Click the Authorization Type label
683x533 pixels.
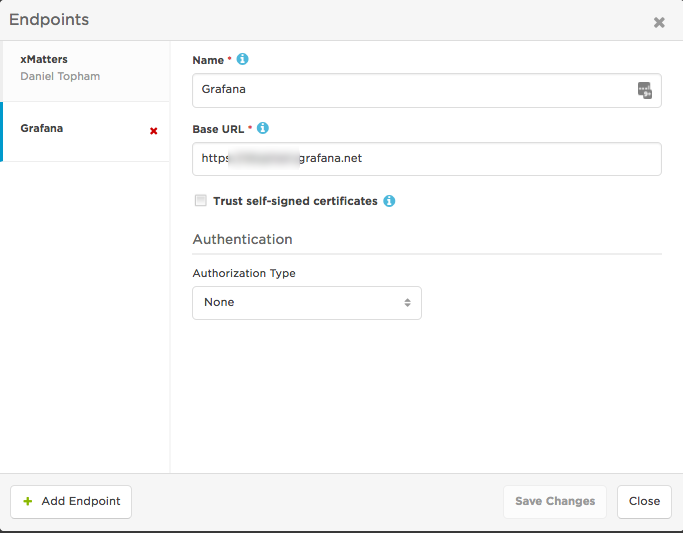[x=244, y=273]
